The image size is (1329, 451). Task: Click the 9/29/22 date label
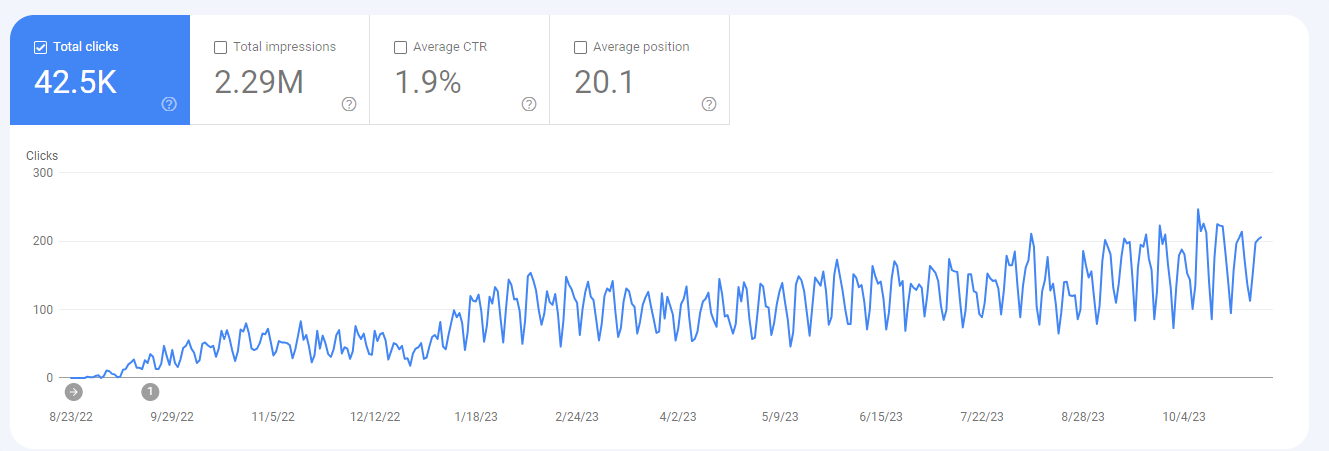tap(172, 417)
